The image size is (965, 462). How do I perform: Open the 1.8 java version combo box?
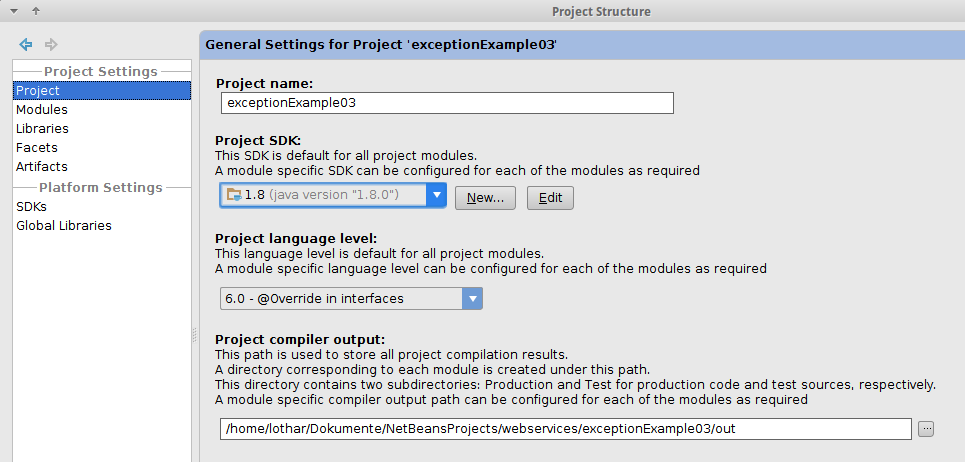point(322,195)
